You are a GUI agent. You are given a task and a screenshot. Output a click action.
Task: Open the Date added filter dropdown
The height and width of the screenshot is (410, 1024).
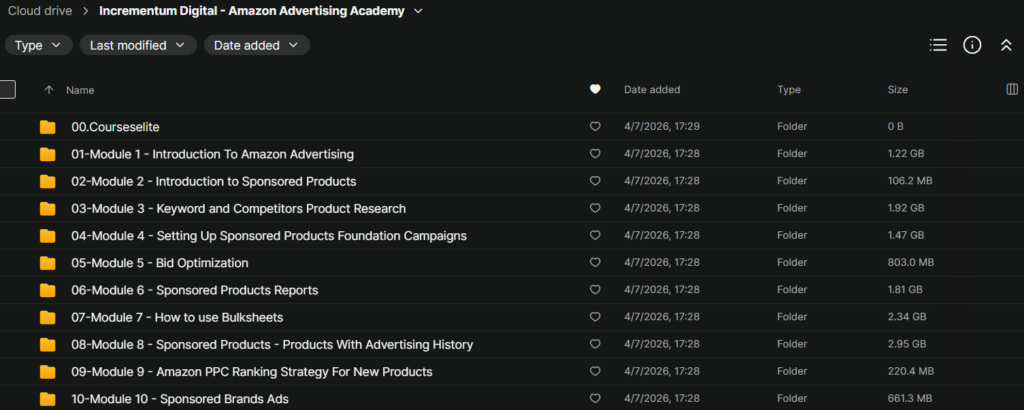[257, 45]
